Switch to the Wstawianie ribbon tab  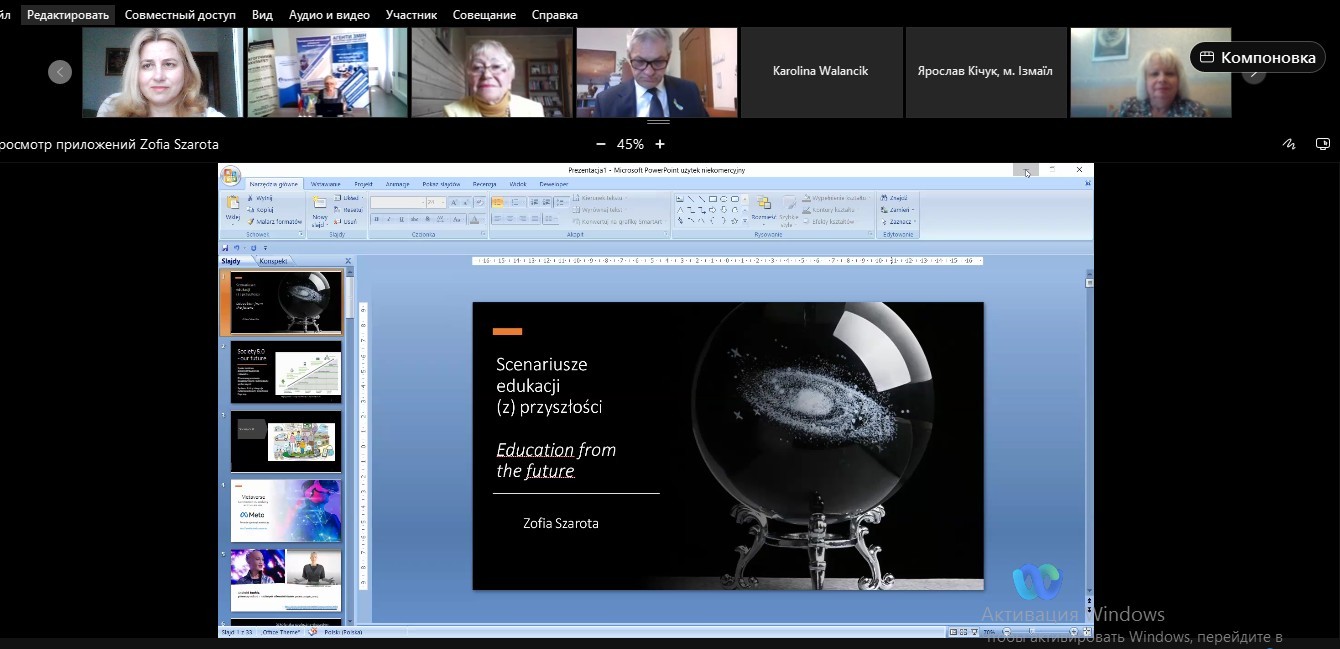[x=325, y=184]
